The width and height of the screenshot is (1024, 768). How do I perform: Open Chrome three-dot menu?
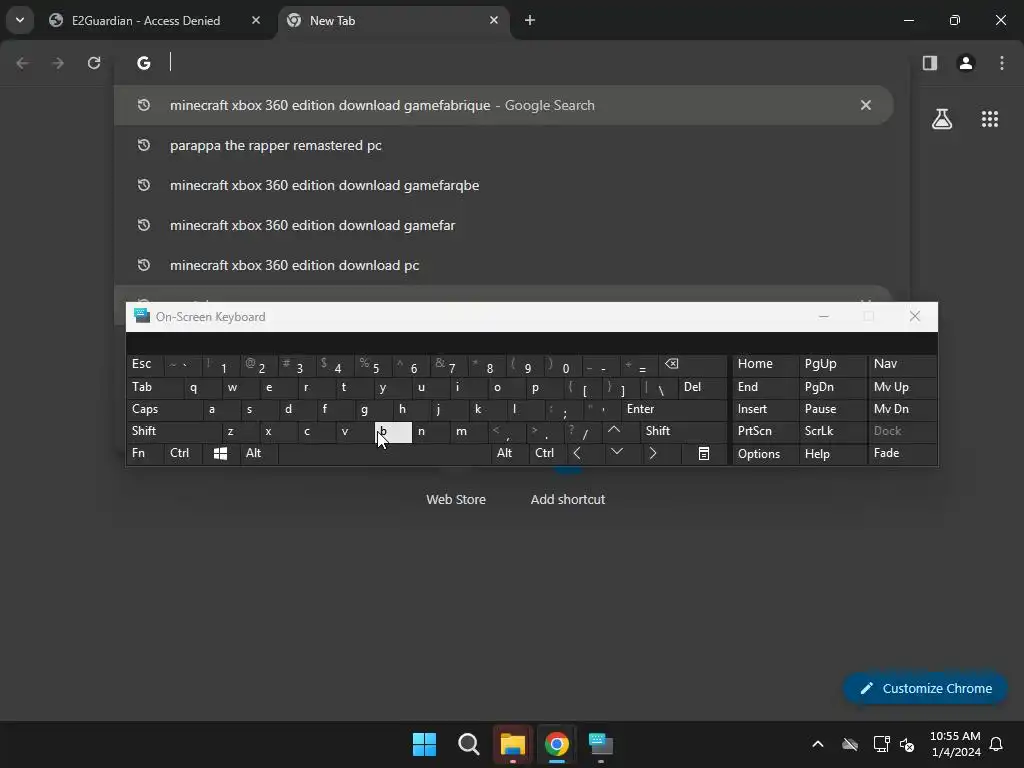[1002, 63]
